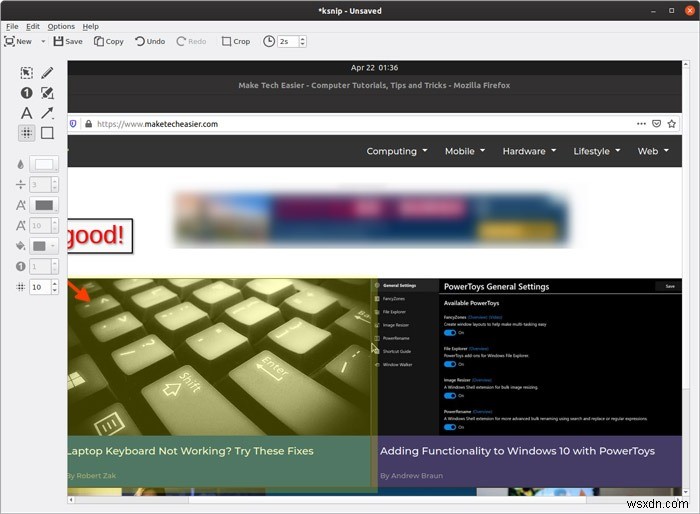Viewport: 700px width, 514px height.
Task: Click the Firefox three-dots page actions icon
Action: 641,124
